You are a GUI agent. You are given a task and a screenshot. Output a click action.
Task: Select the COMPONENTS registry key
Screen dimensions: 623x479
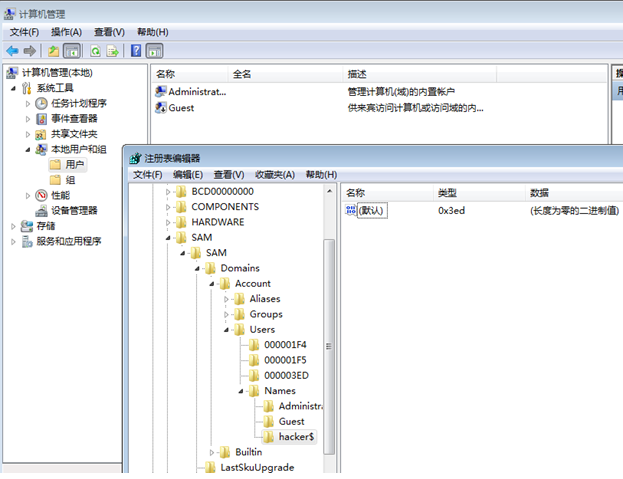click(x=225, y=207)
